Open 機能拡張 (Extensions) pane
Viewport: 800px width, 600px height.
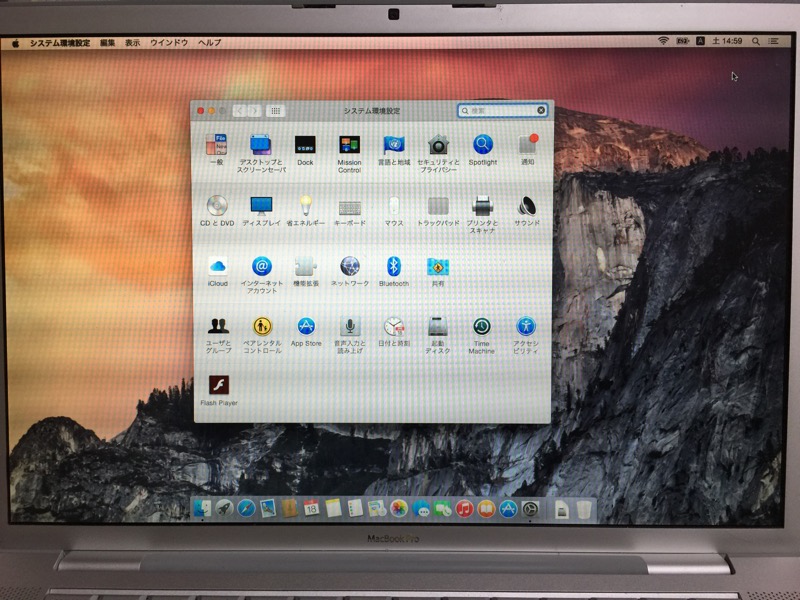306,271
